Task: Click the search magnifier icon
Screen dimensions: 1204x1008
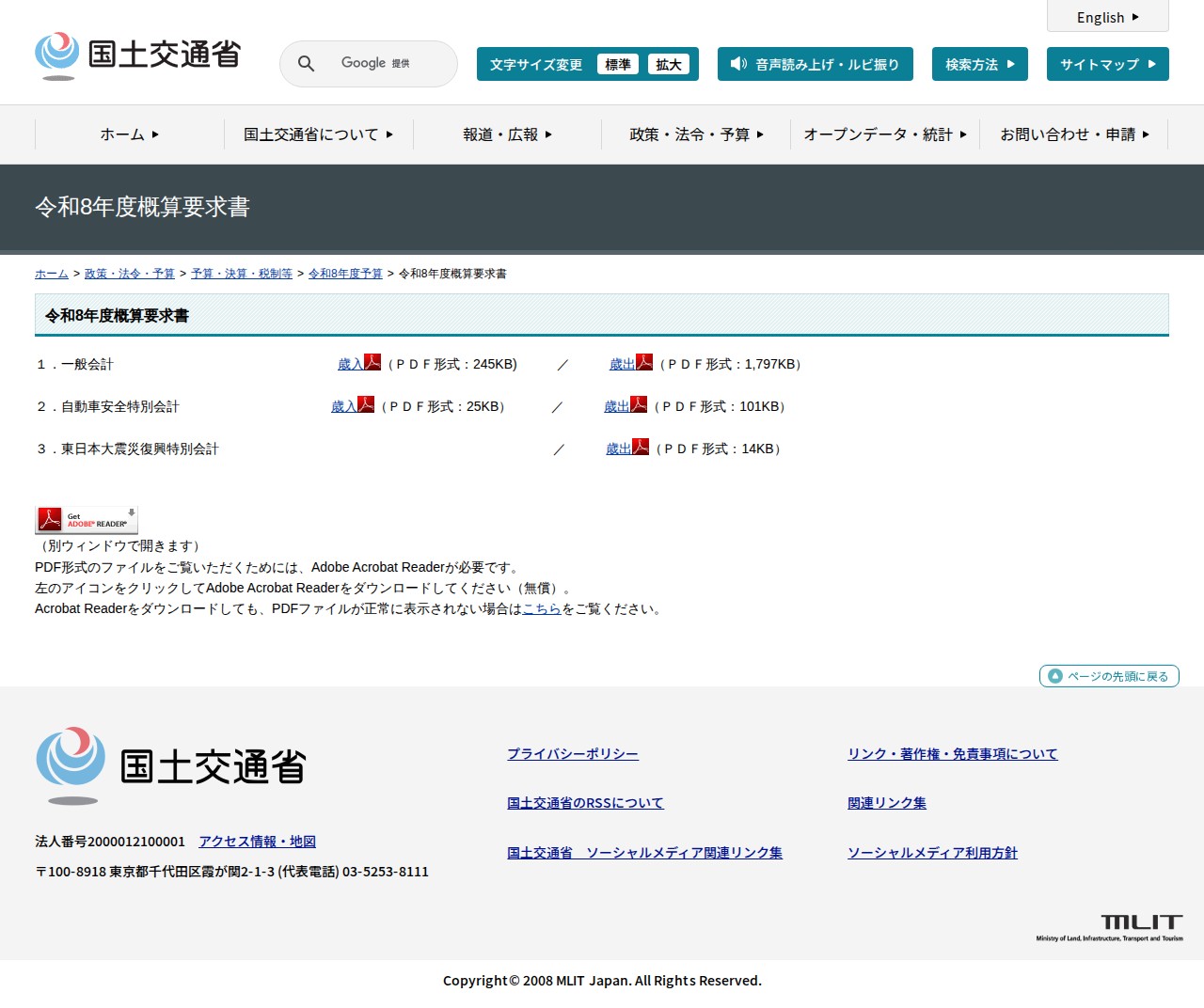Action: (306, 64)
